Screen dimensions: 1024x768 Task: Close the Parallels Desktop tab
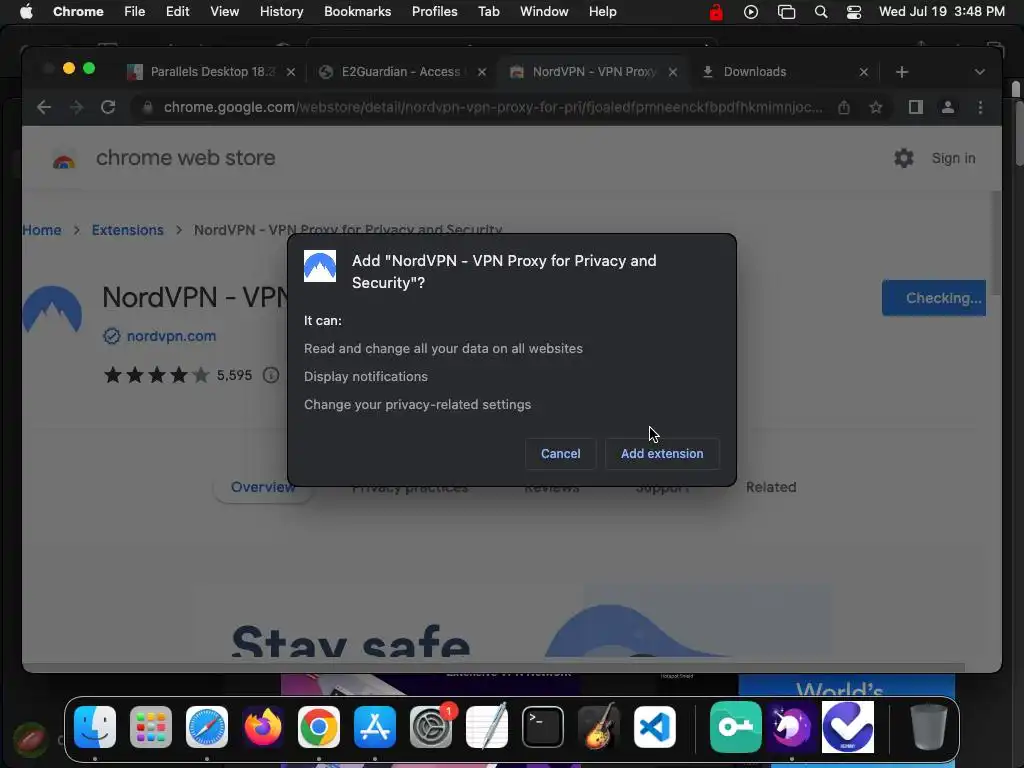(x=291, y=72)
